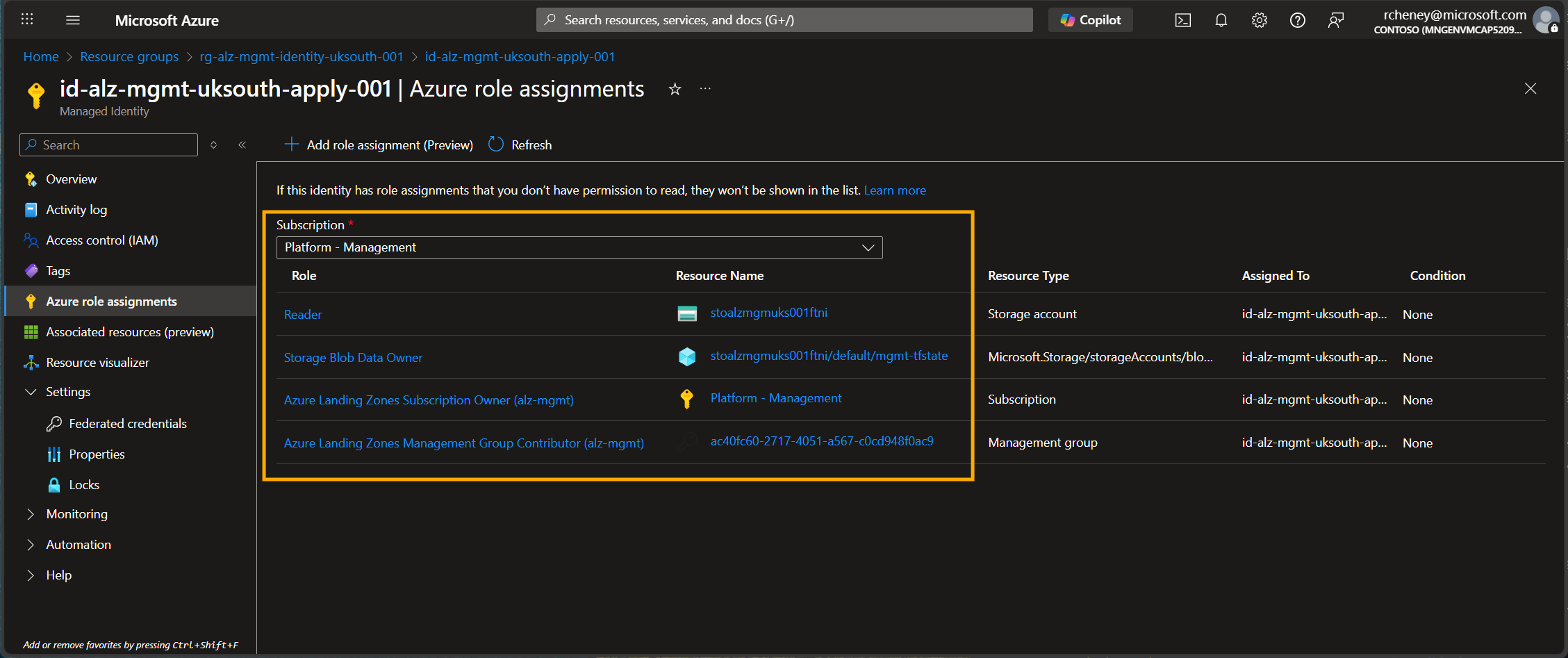Open the settings gear icon

tap(1259, 20)
